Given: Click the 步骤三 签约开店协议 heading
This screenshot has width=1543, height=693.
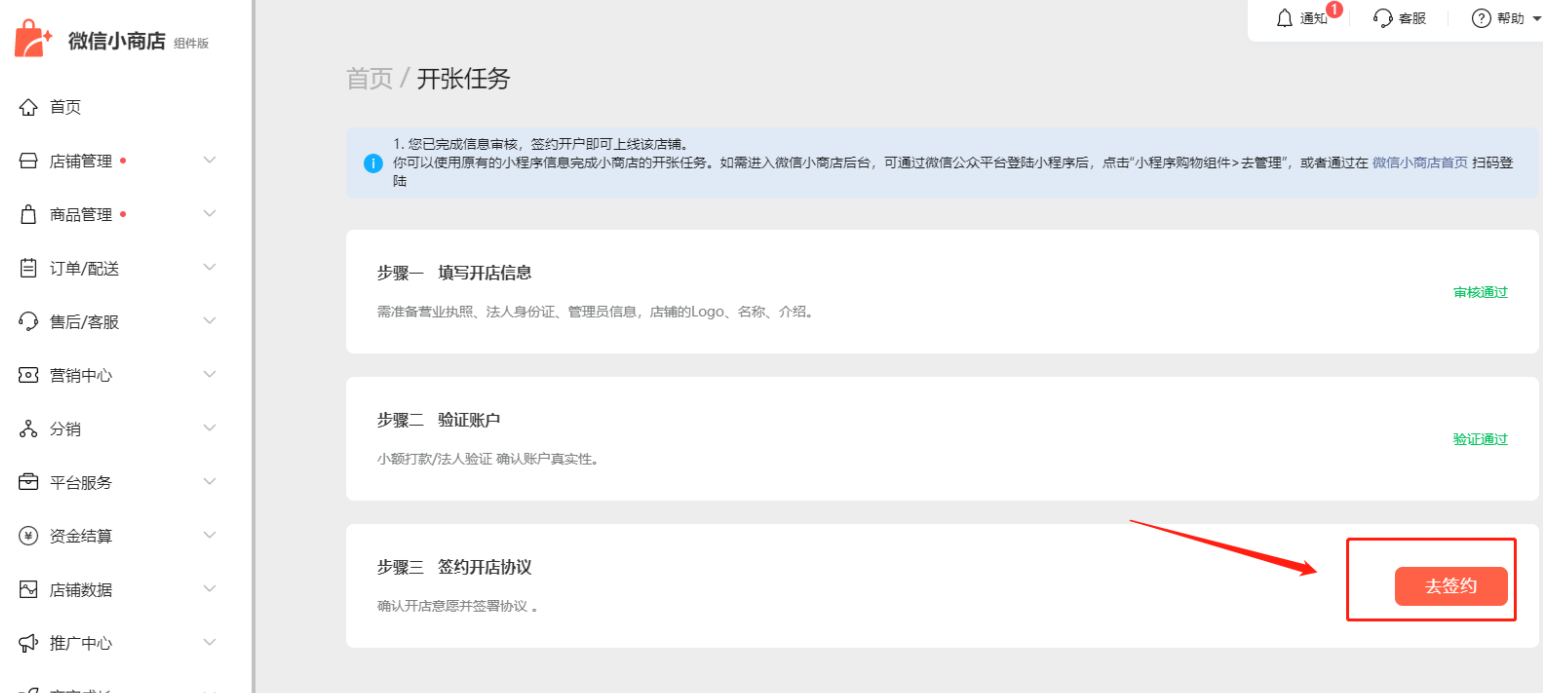Looking at the screenshot, I should point(454,567).
